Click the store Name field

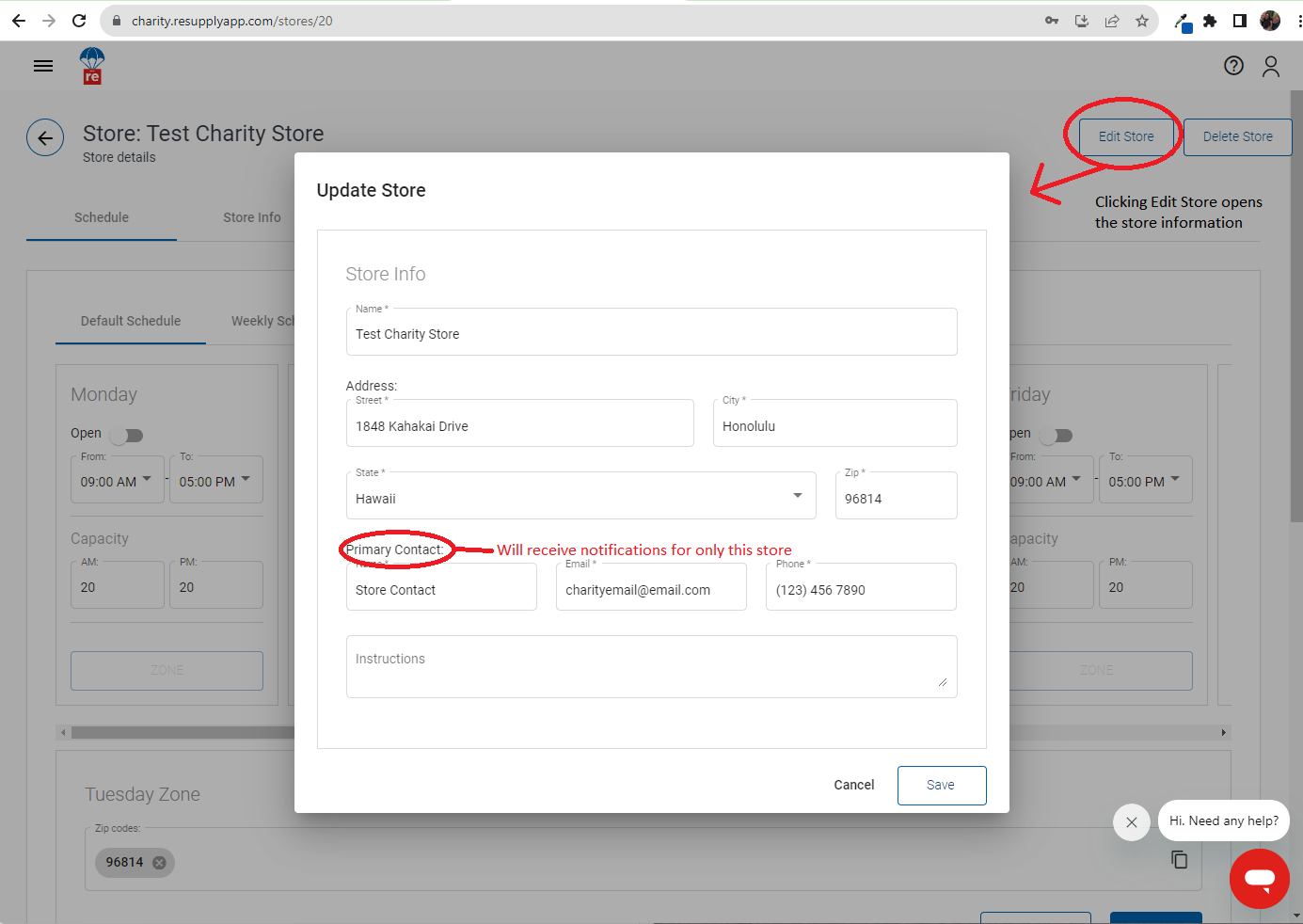coord(652,332)
